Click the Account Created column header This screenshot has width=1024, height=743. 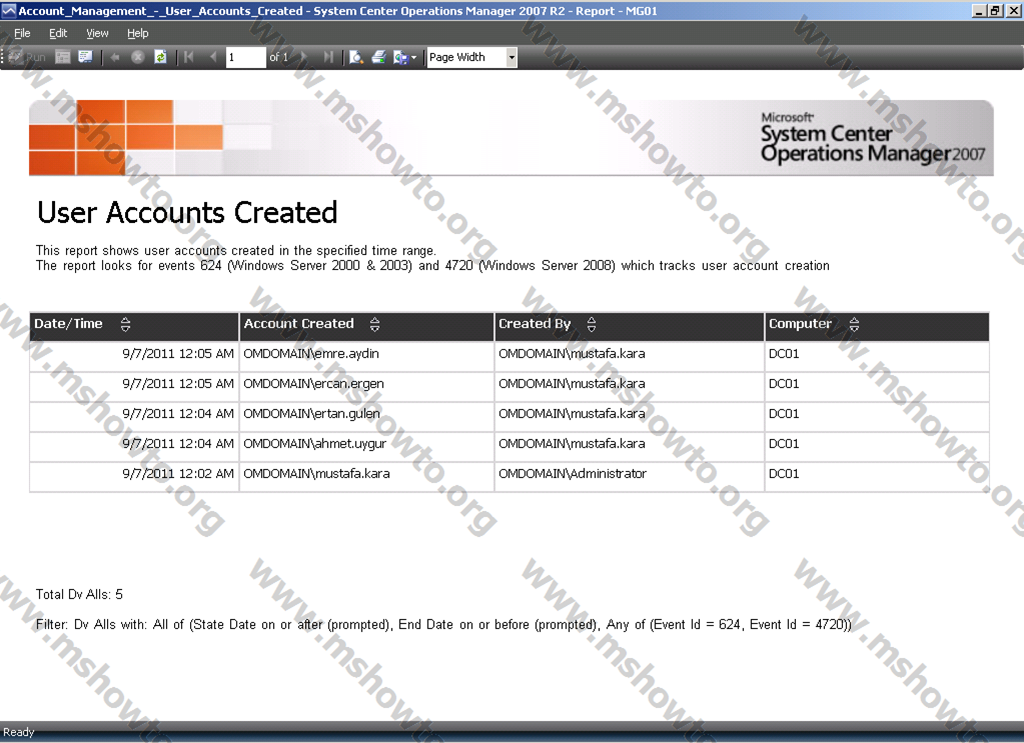click(366, 326)
